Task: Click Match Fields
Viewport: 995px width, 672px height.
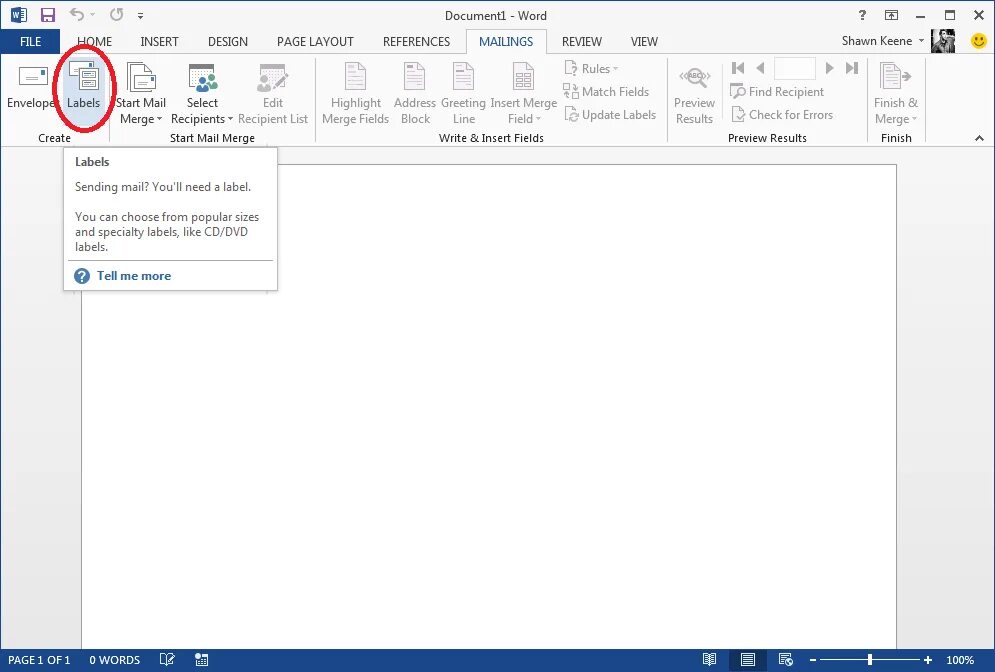Action: click(607, 91)
